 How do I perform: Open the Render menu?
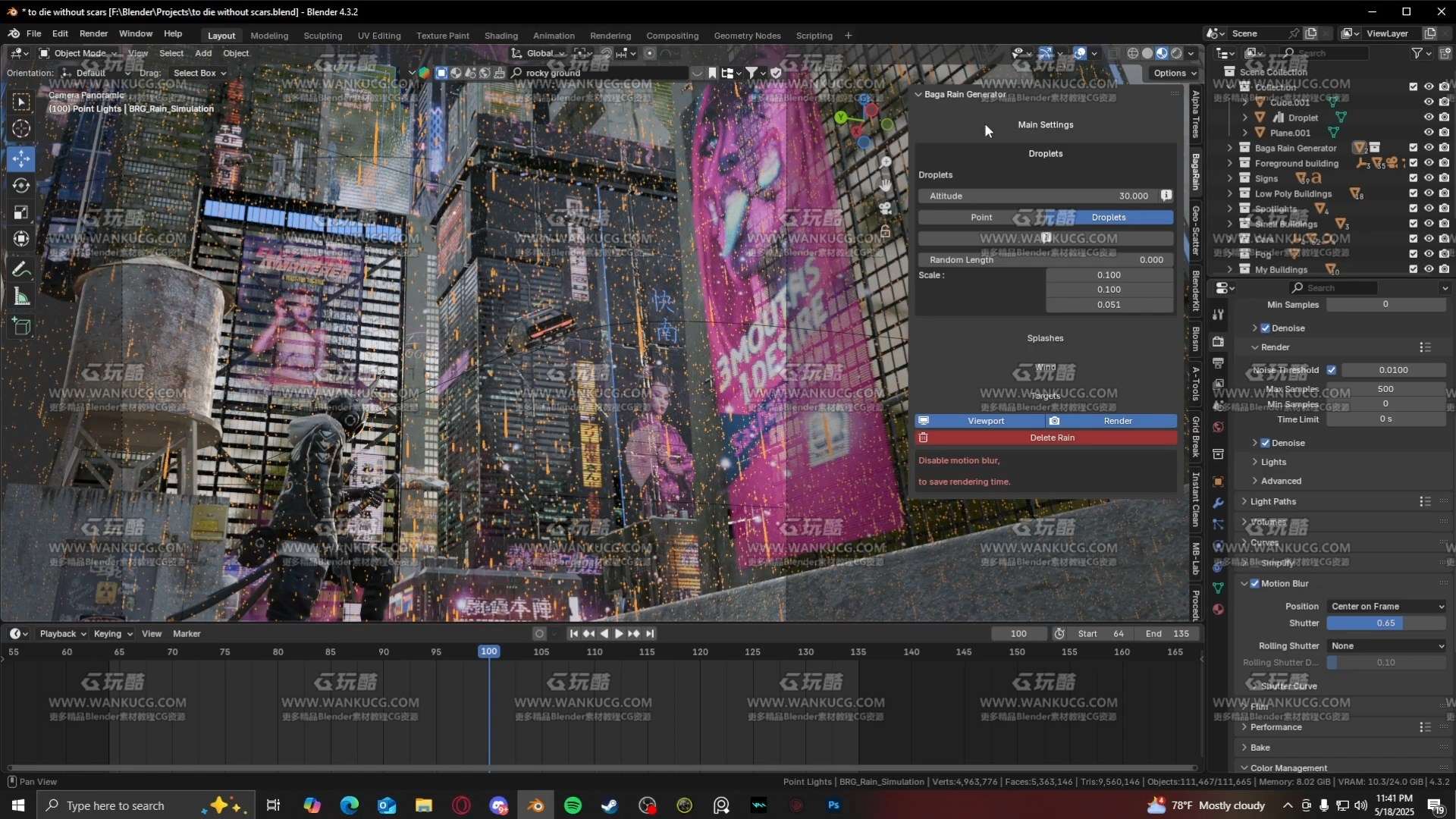[x=93, y=33]
